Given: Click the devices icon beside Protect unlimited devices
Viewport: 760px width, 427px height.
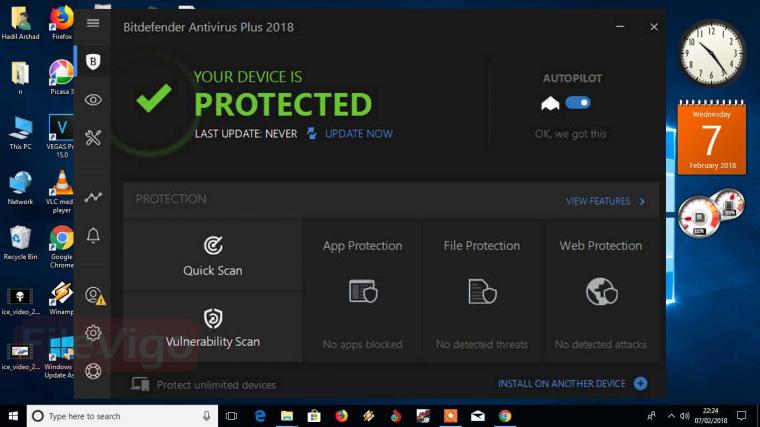Looking at the screenshot, I should (140, 384).
